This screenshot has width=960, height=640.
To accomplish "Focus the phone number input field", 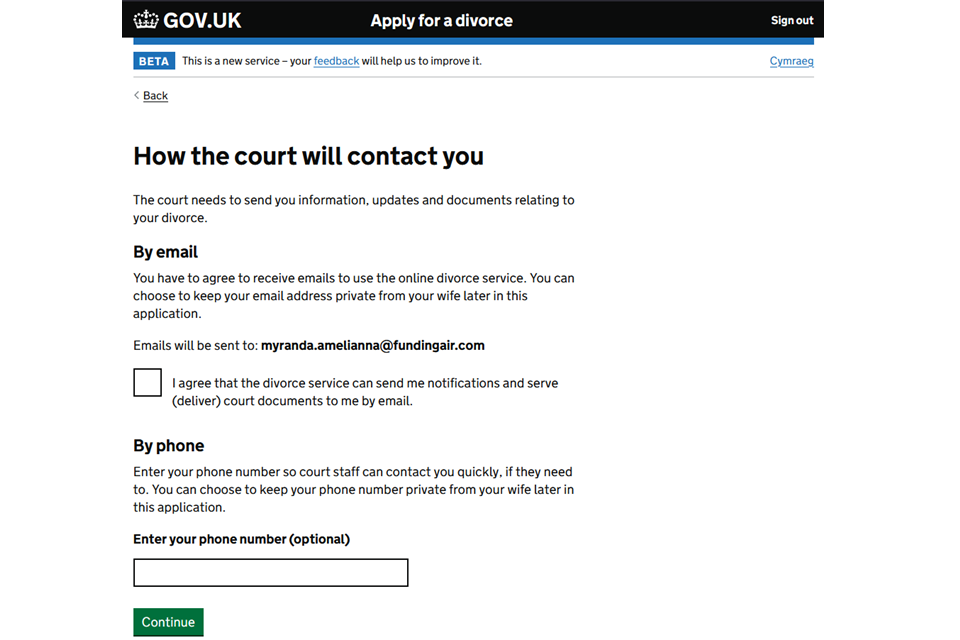I will (x=271, y=573).
